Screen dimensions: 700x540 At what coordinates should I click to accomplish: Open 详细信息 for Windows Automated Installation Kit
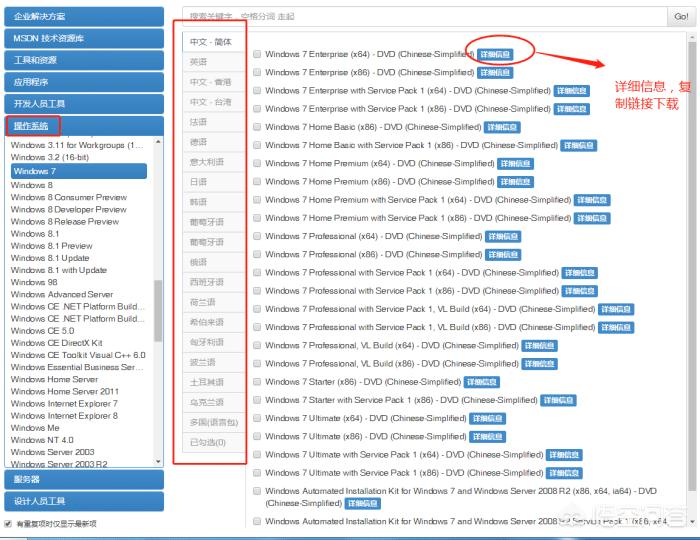[x=362, y=504]
